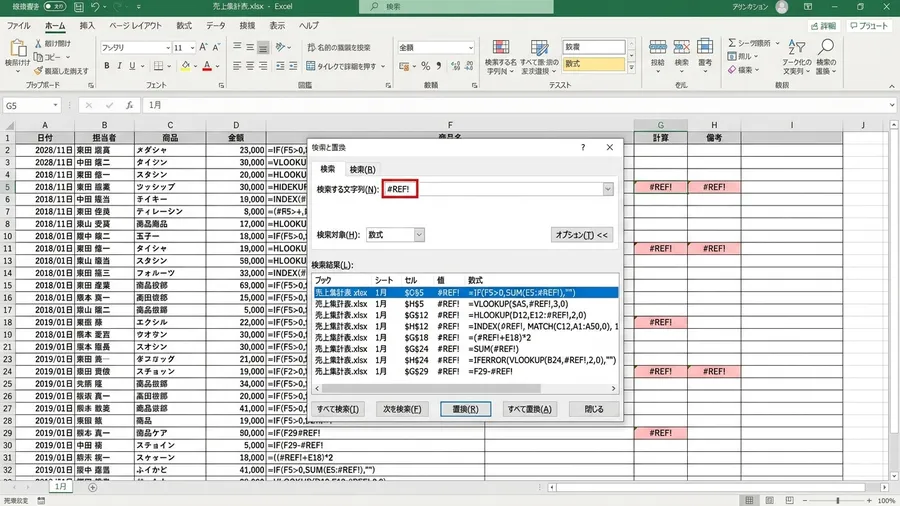Screen dimensions: 900x506
Task: Click the Save icon in the title bar
Action: (x=79, y=7)
